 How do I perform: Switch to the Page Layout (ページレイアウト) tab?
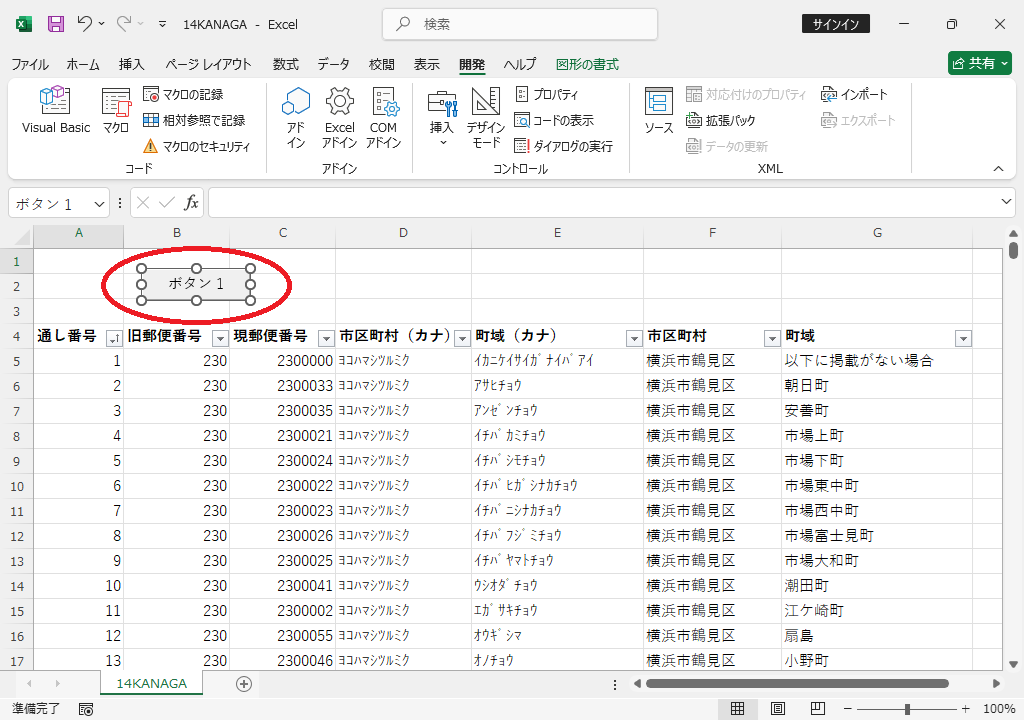[208, 64]
